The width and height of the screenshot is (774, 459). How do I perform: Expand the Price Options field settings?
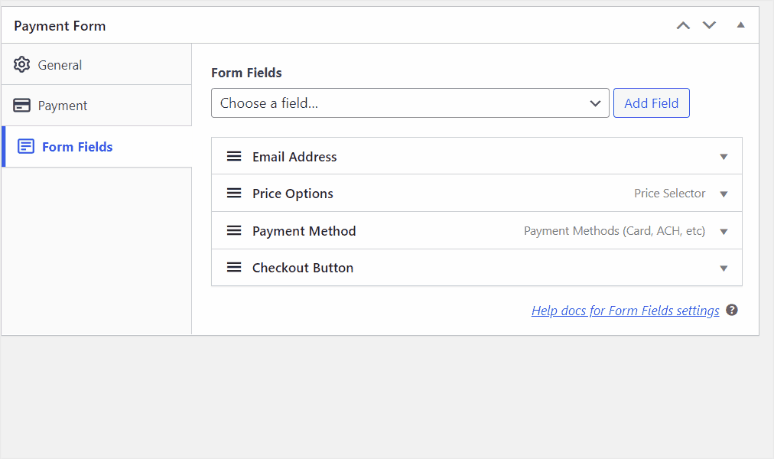click(x=724, y=194)
